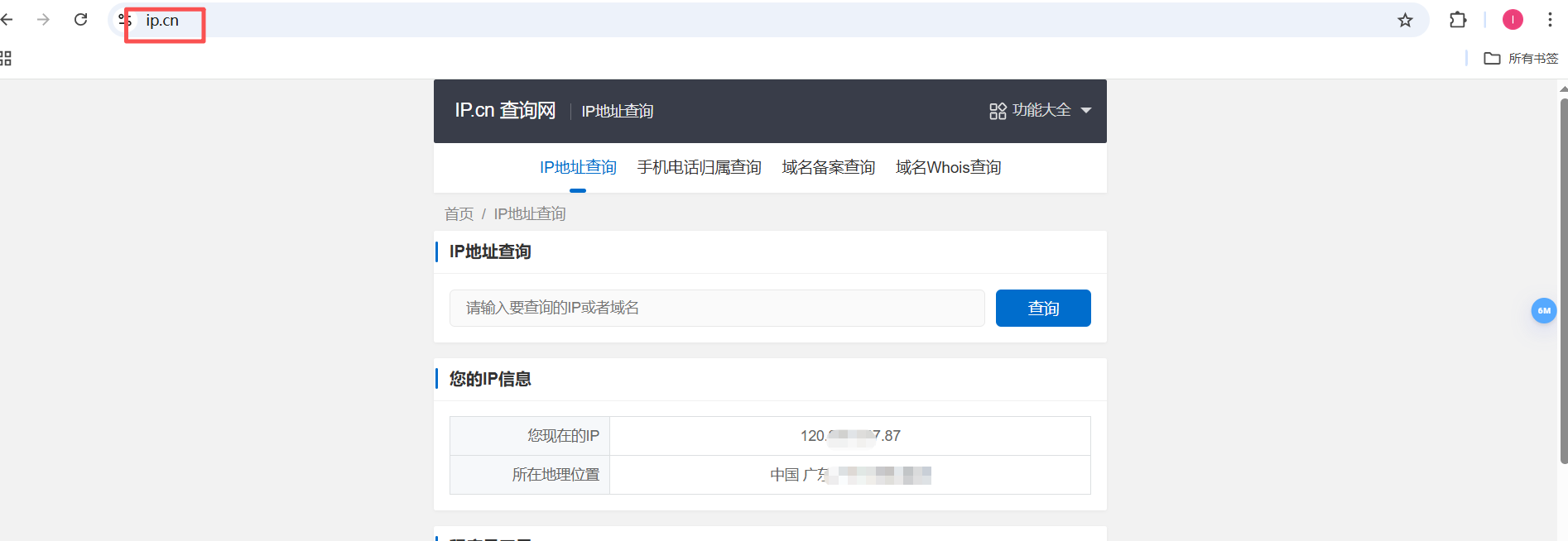This screenshot has height=541, width=1568.
Task: Expand the 功能大全 dropdown menu
Action: [1041, 111]
